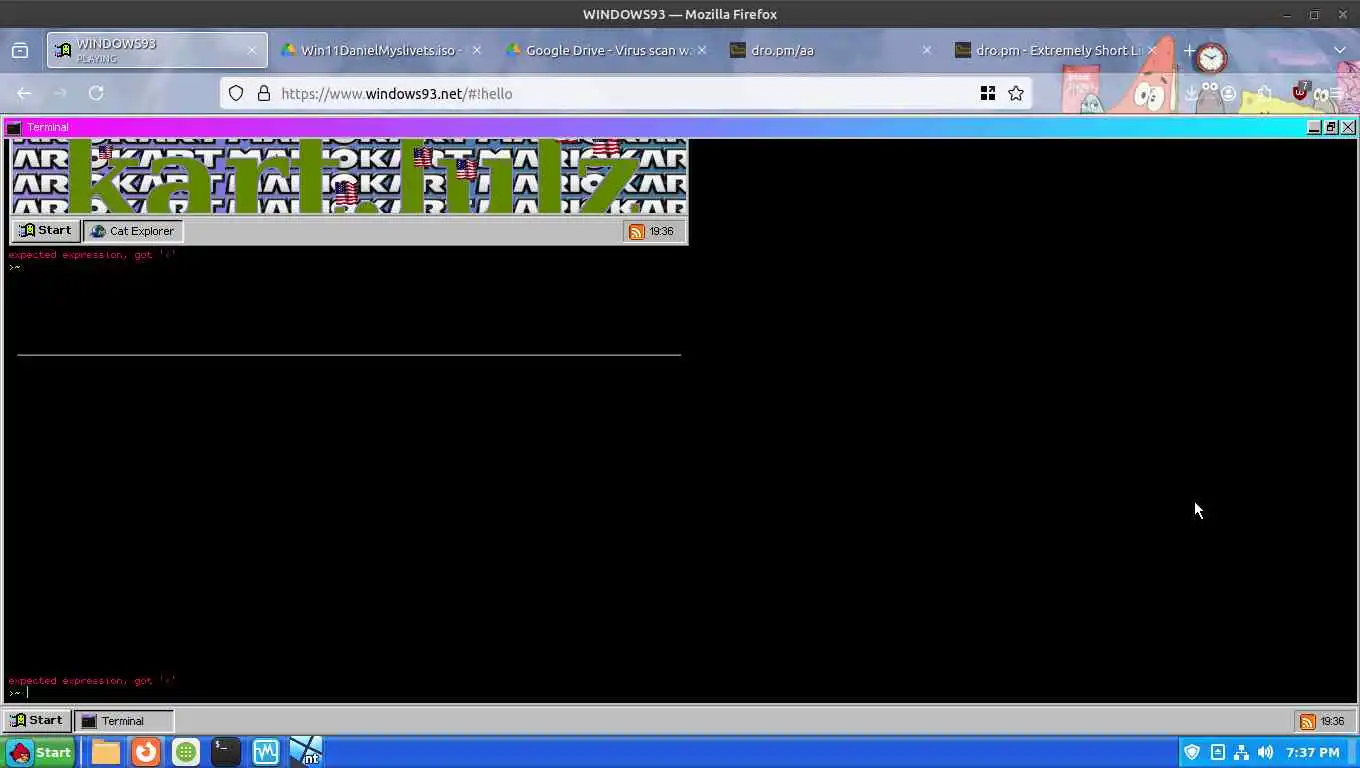Click the security shield icon in the OS system tray
The width and height of the screenshot is (1360, 768).
pos(1192,752)
